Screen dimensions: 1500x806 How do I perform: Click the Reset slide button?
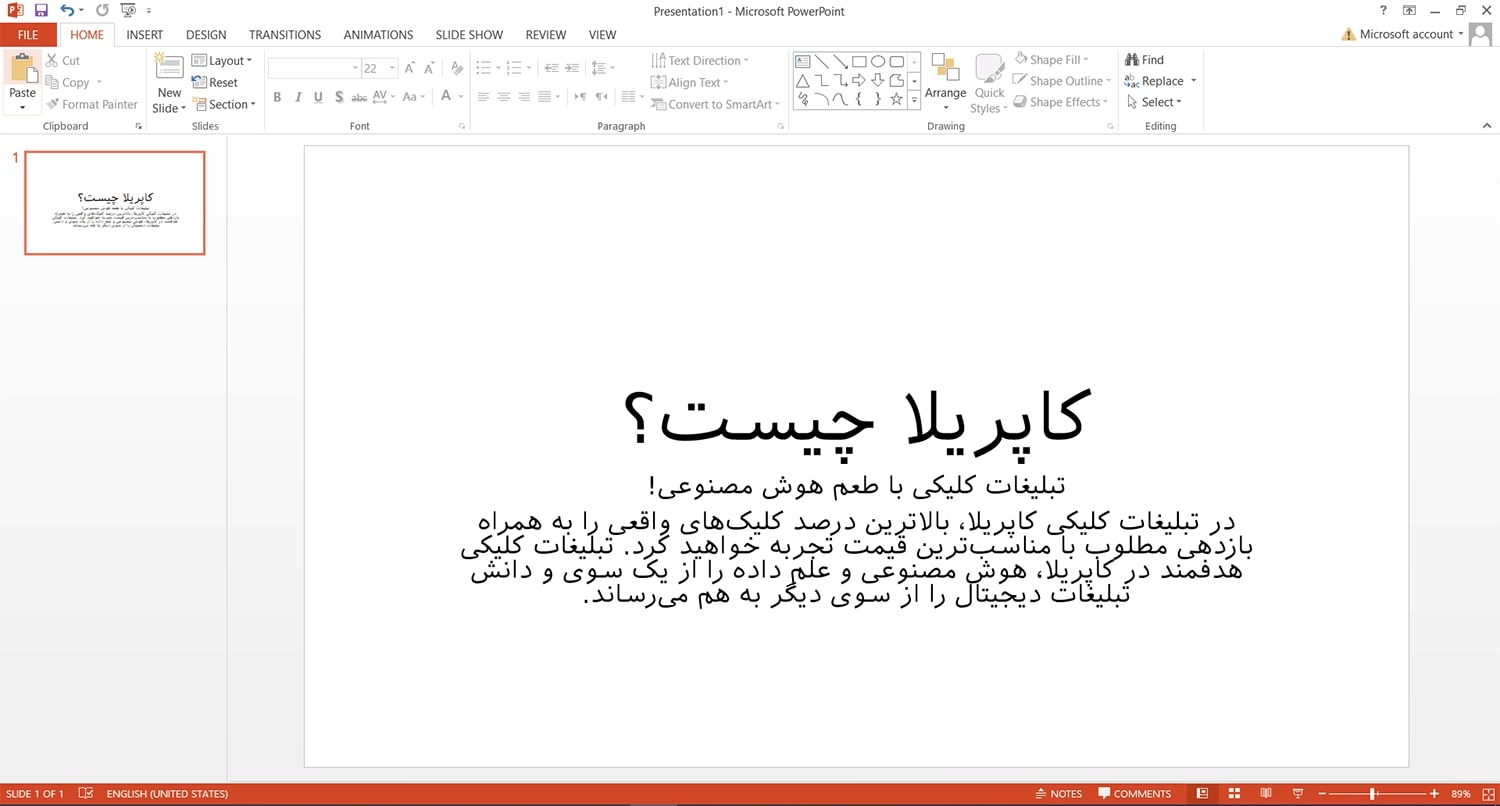tap(215, 83)
